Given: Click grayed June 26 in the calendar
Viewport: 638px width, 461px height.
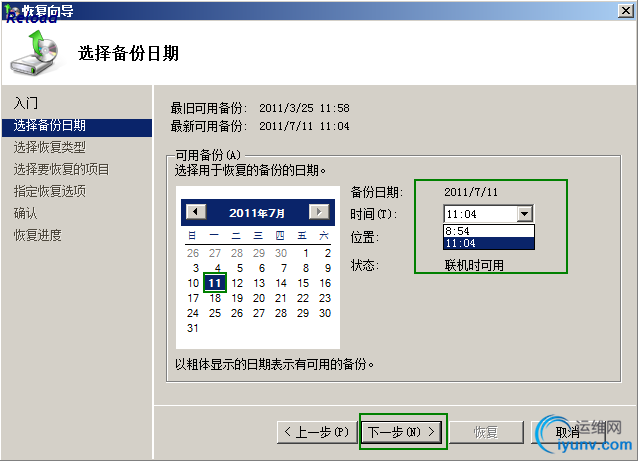Looking at the screenshot, I should [193, 253].
